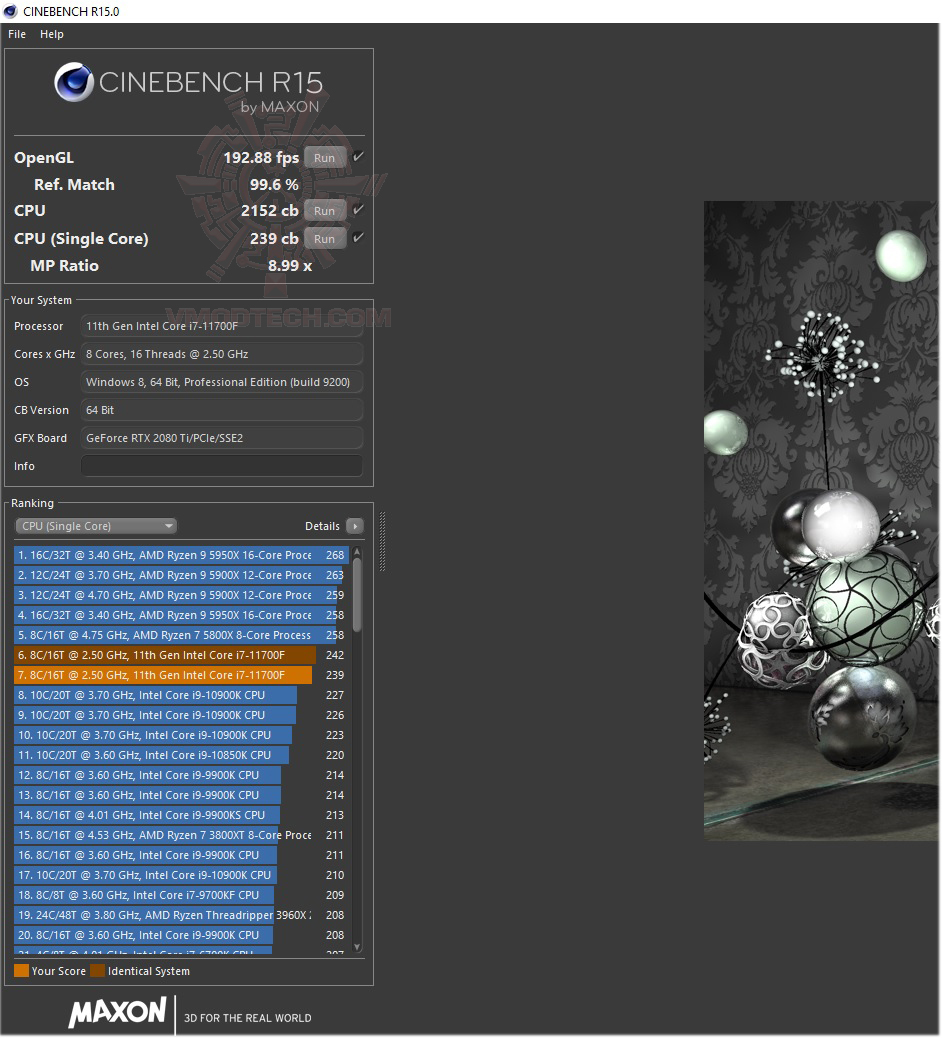Toggle the CPU test checkbox
This screenshot has width=942, height=1038.
point(358,210)
